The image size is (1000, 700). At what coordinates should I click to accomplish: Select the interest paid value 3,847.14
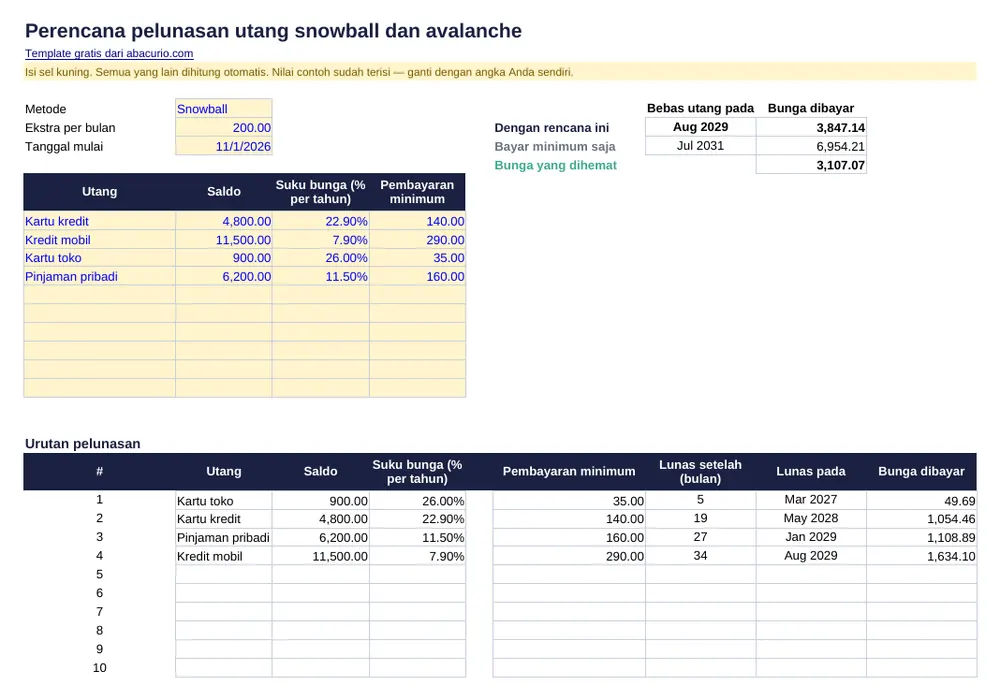tap(811, 128)
